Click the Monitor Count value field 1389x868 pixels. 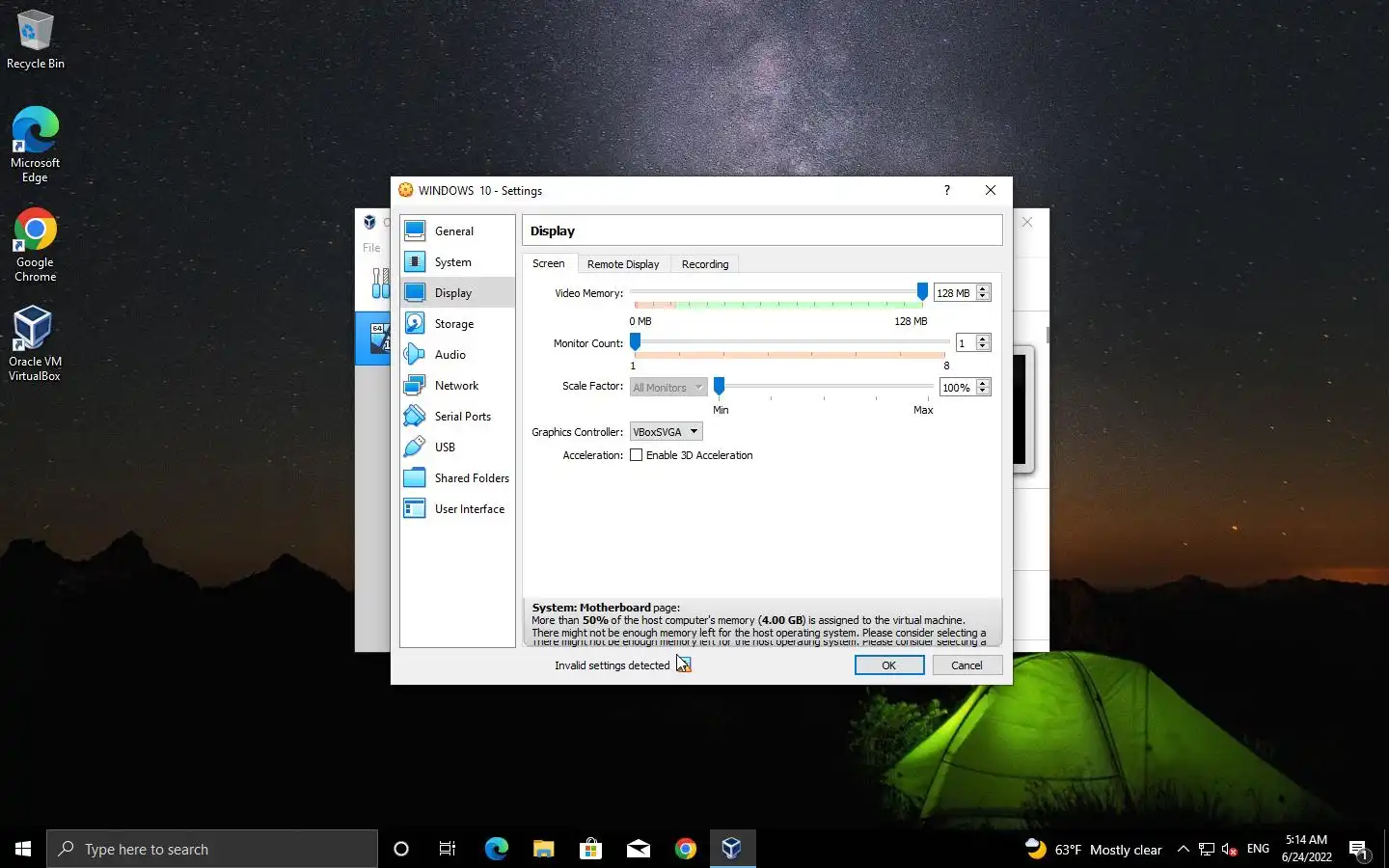coord(965,343)
